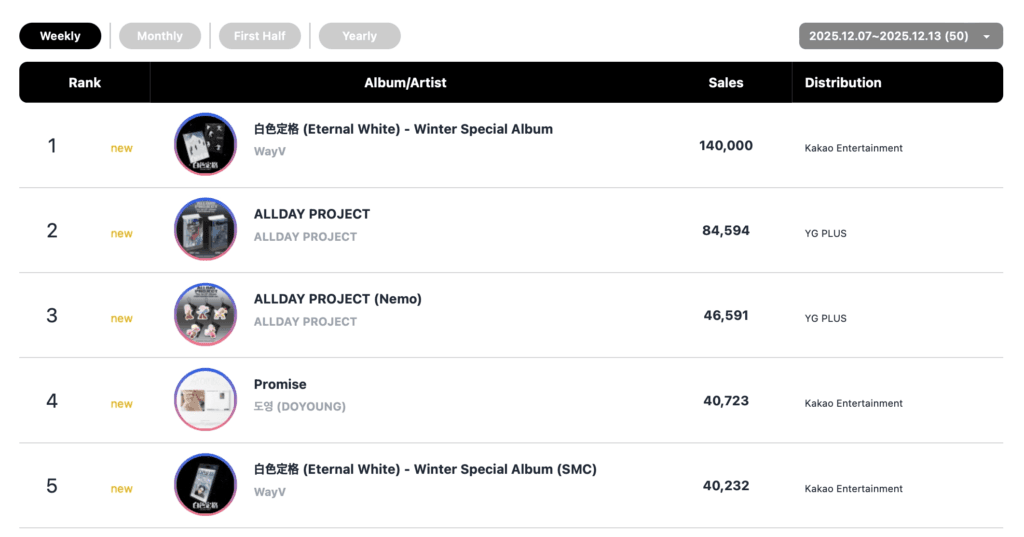Viewport: 1024px width, 537px height.
Task: Open the ALLDAY PROJECT (Nemo) album title
Action: click(x=338, y=299)
